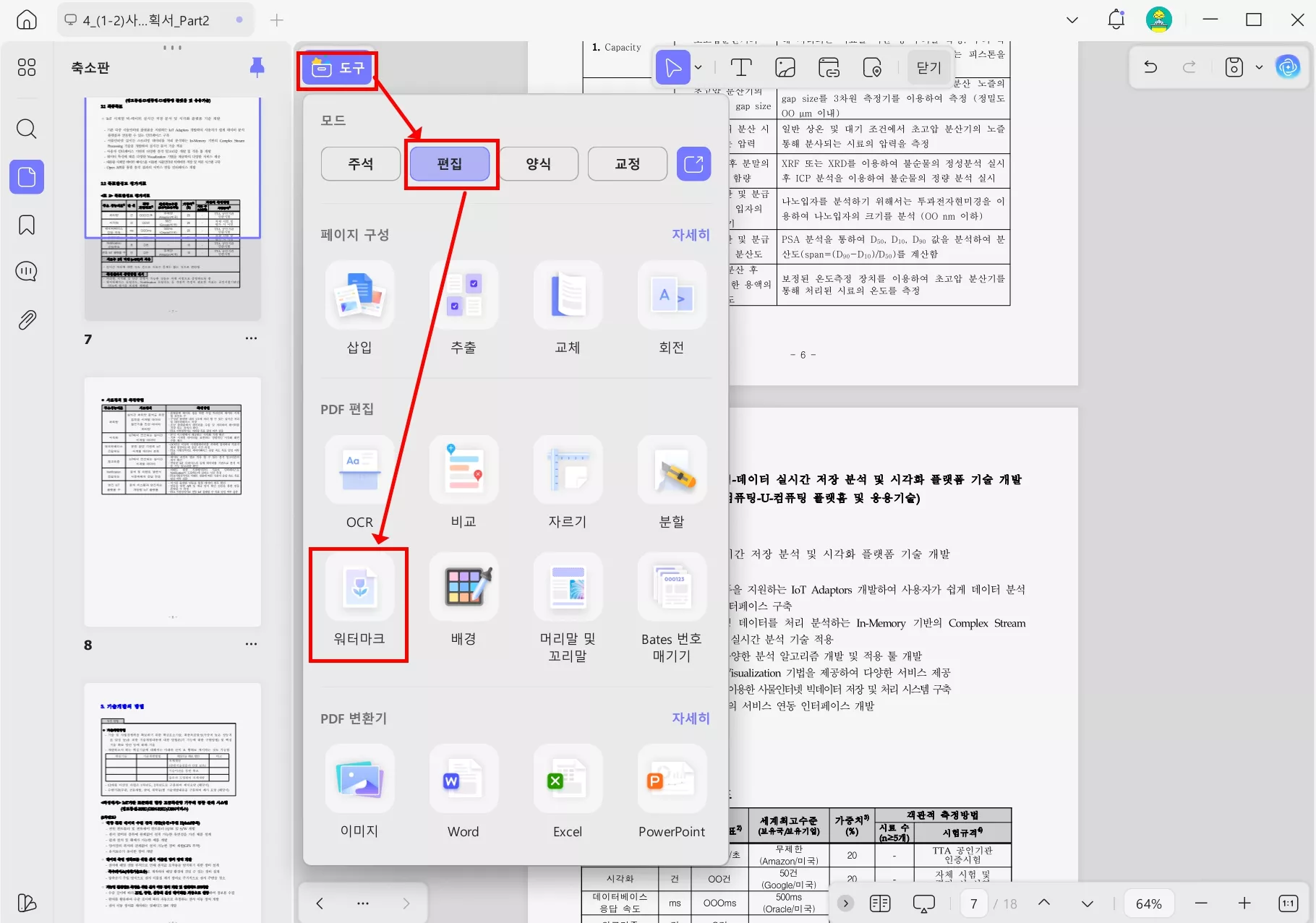
Task: Select the Extract pages (추출) icon
Action: click(x=463, y=295)
